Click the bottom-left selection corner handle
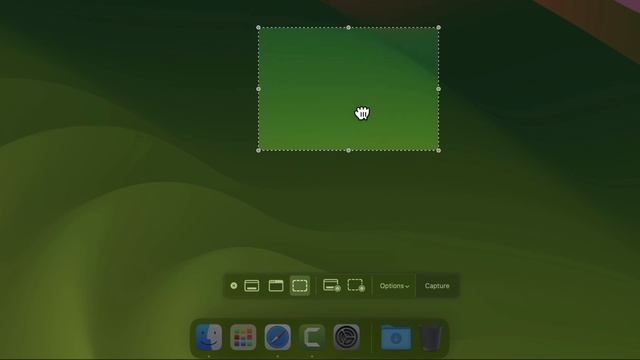The width and height of the screenshot is (640, 360). coord(258,150)
